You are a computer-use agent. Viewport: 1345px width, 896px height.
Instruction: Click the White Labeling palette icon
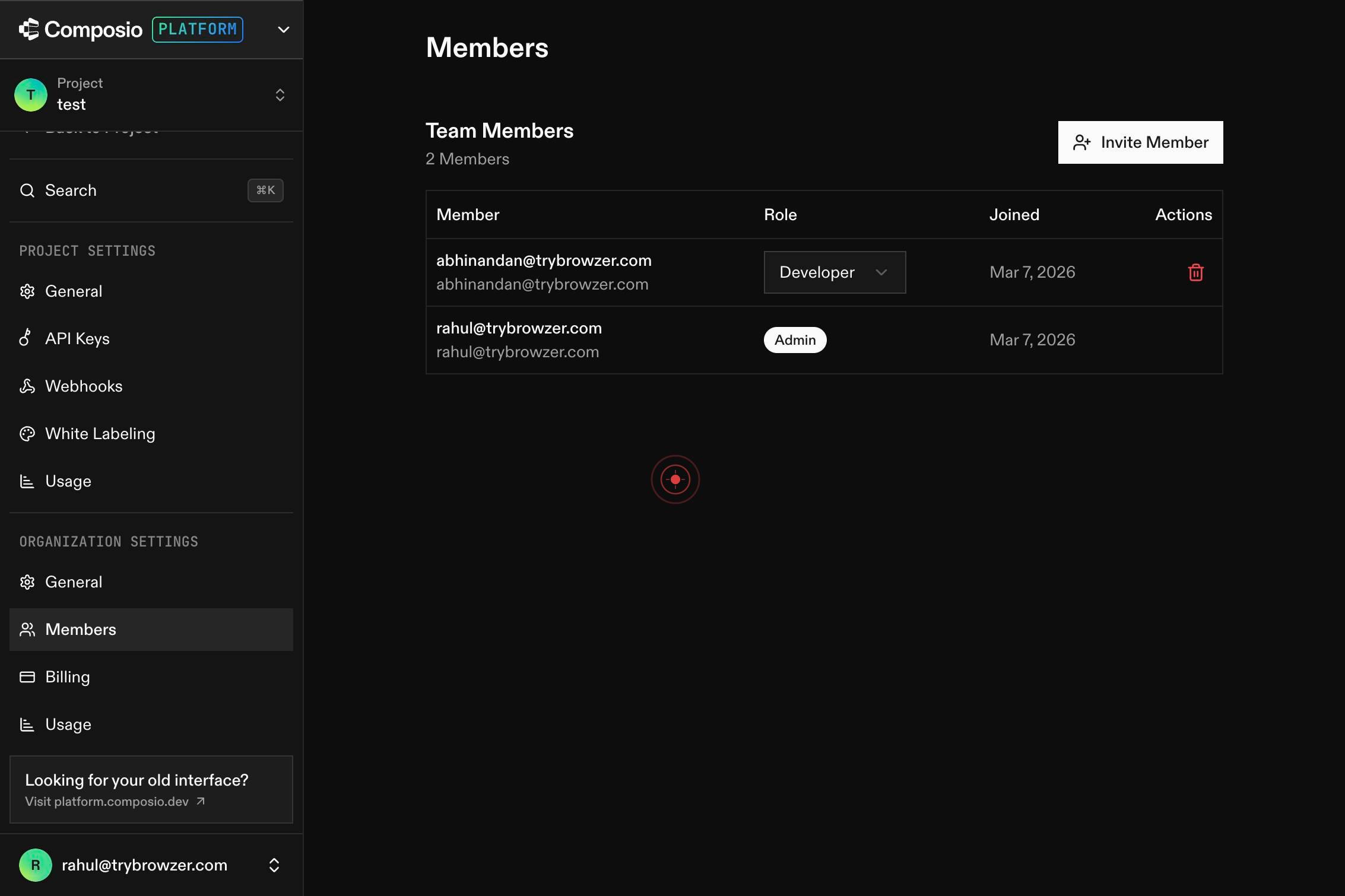[27, 433]
